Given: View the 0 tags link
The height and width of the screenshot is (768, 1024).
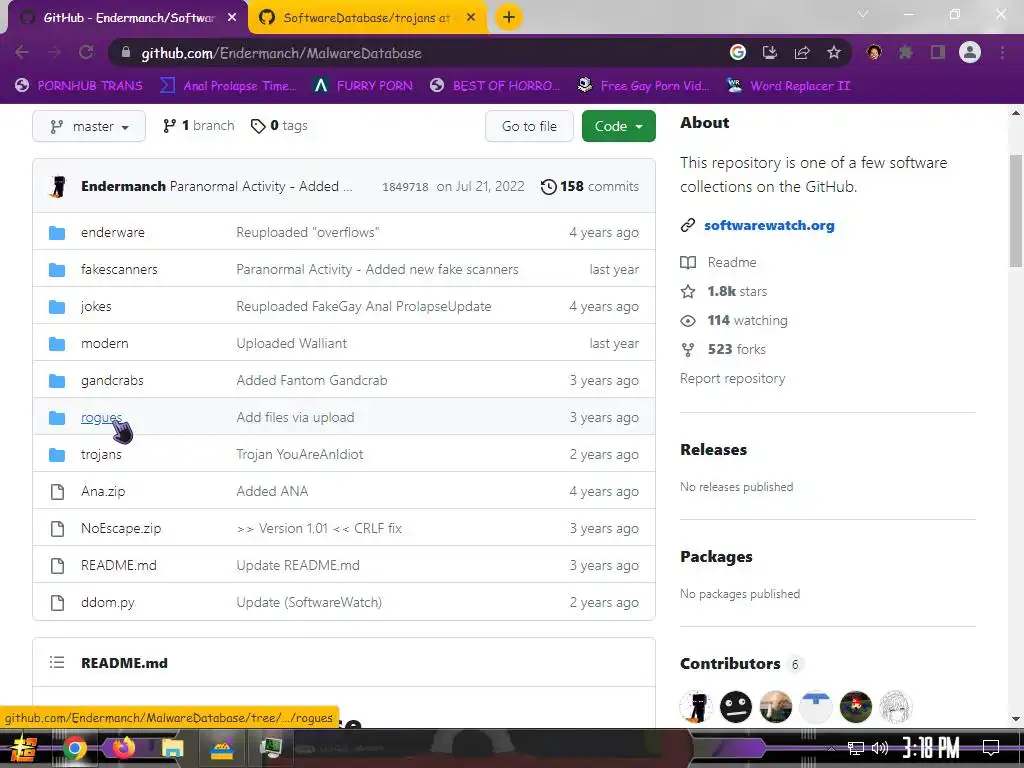Looking at the screenshot, I should tap(280, 125).
